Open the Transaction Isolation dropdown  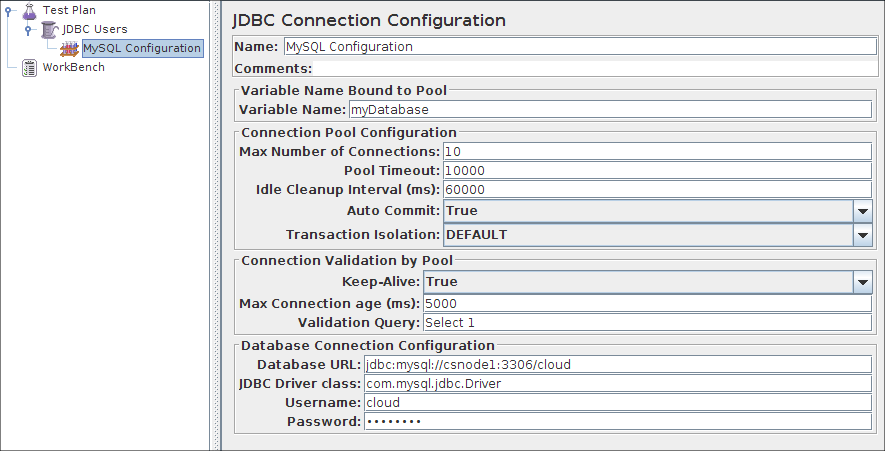pyautogui.click(x=863, y=235)
